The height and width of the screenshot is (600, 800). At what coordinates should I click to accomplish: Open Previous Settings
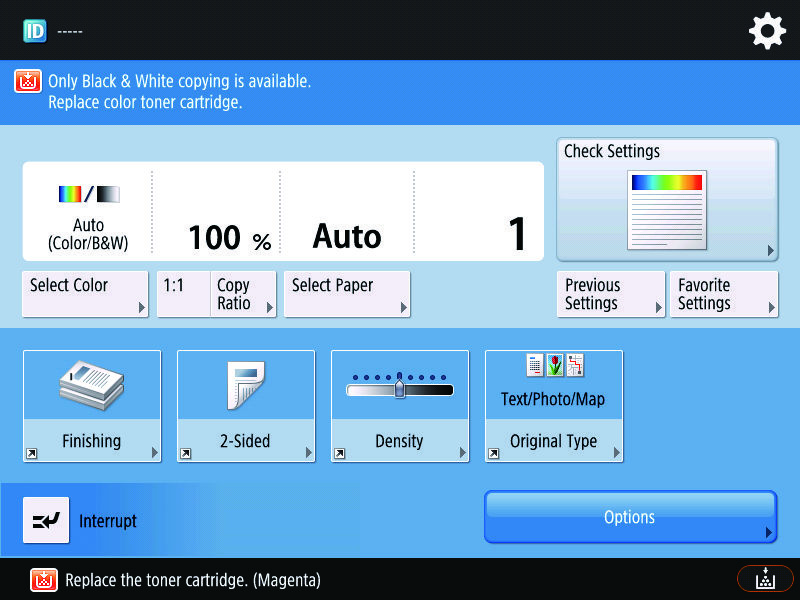[611, 294]
